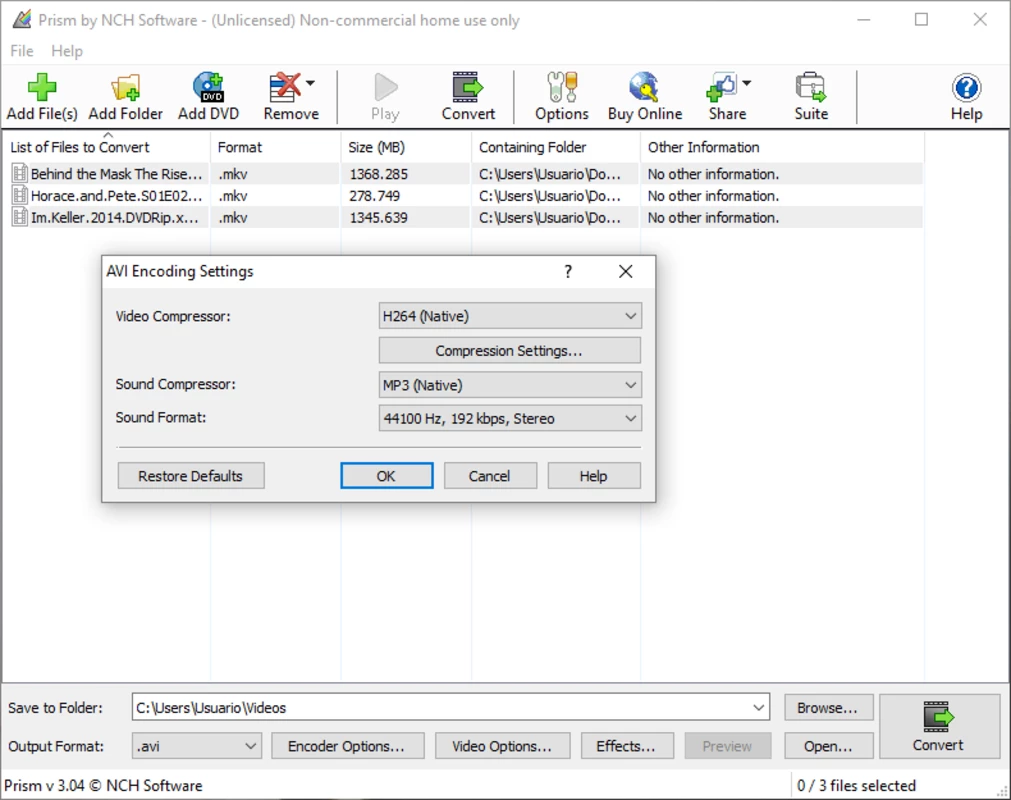Sort by the Format column header
Screen dimensions: 1011x800
pos(275,147)
